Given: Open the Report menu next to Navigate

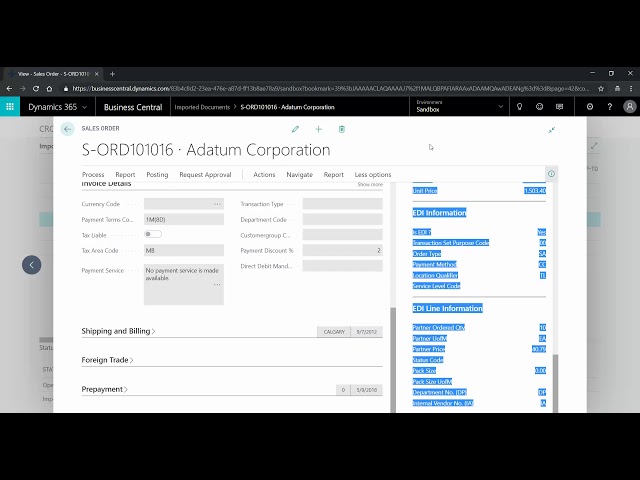Looking at the screenshot, I should point(333,175).
